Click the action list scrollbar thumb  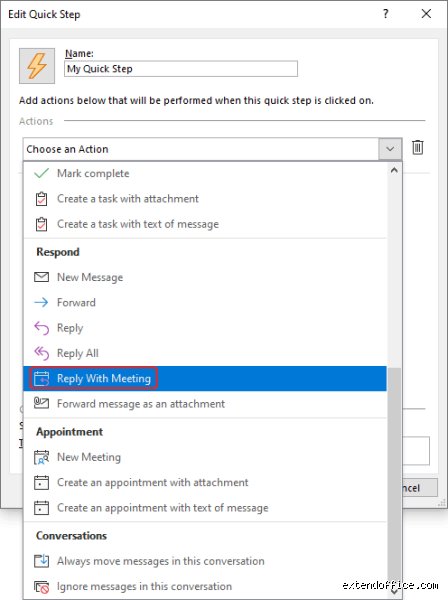tap(394, 476)
